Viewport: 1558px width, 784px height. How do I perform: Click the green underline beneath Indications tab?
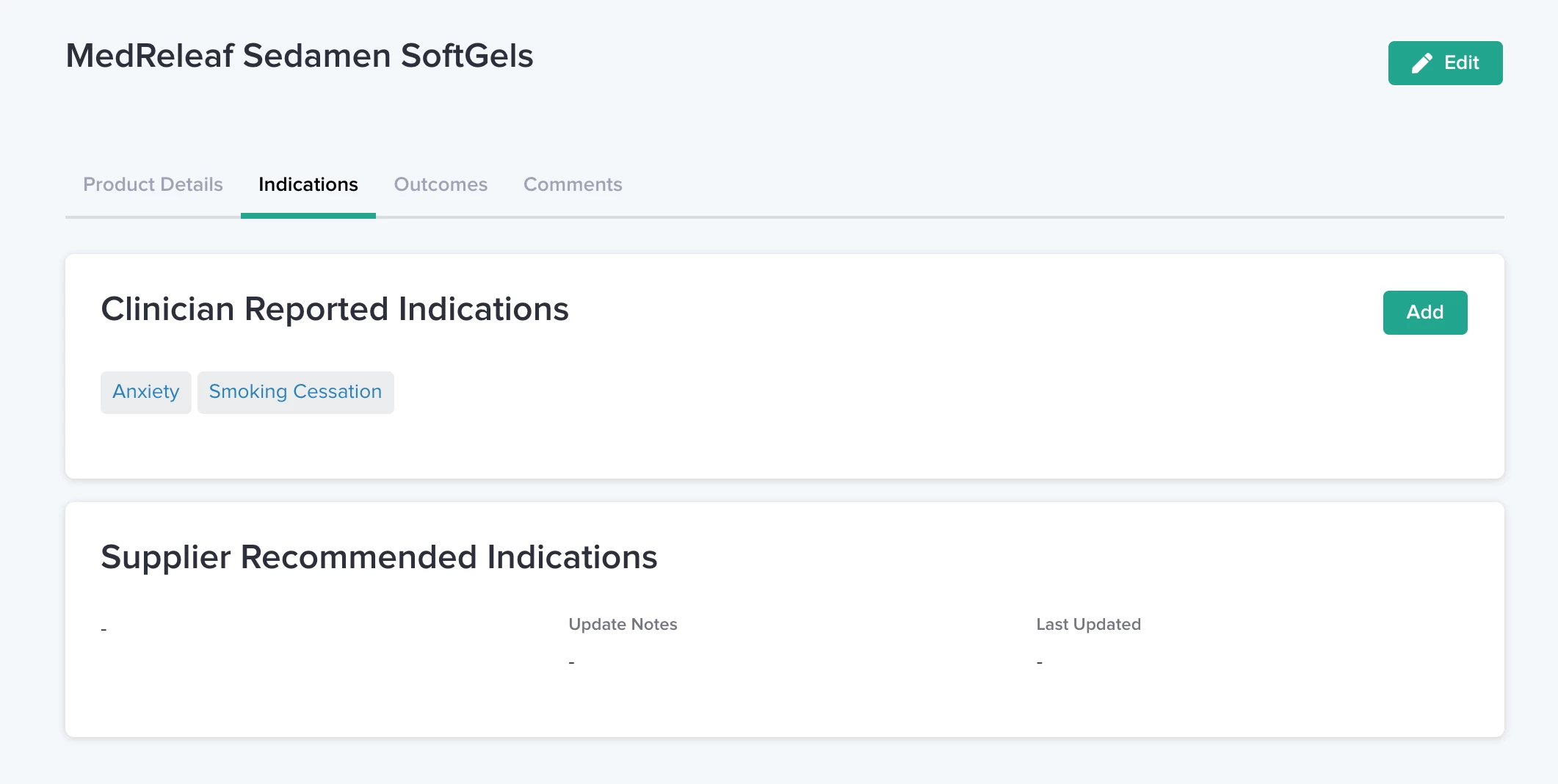pos(308,216)
